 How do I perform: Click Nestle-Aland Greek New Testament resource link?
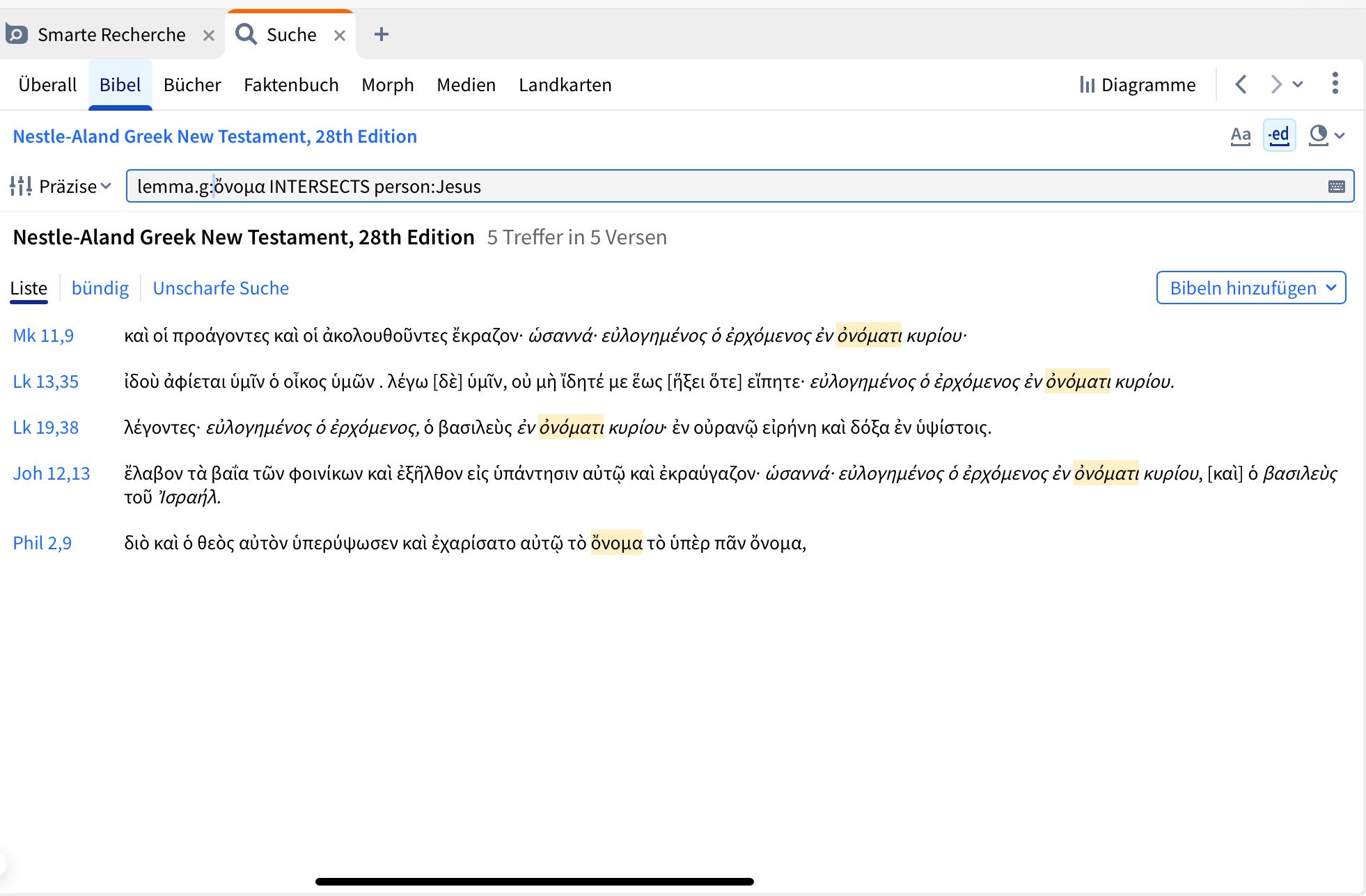(214, 136)
